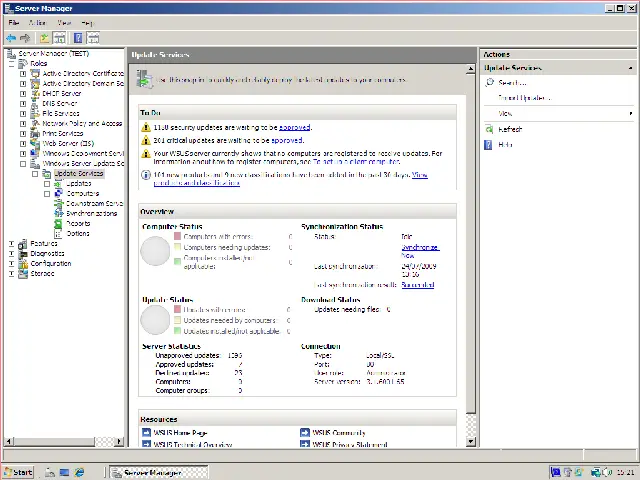
Task: Click the security updates 'approved' link
Action: (295, 127)
